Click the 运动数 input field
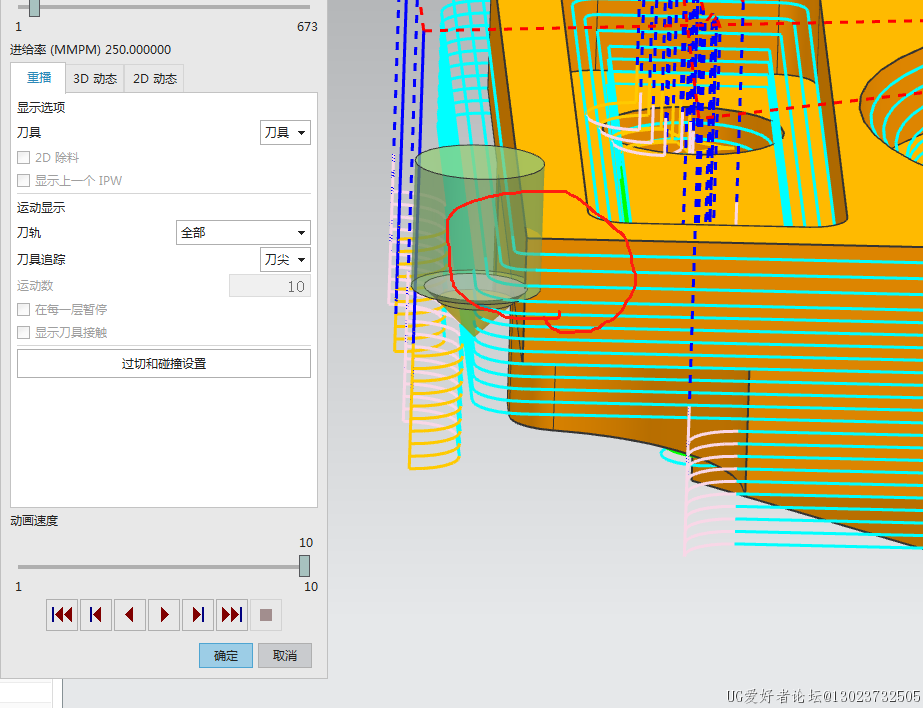Viewport: 923px width, 708px height. pos(270,287)
